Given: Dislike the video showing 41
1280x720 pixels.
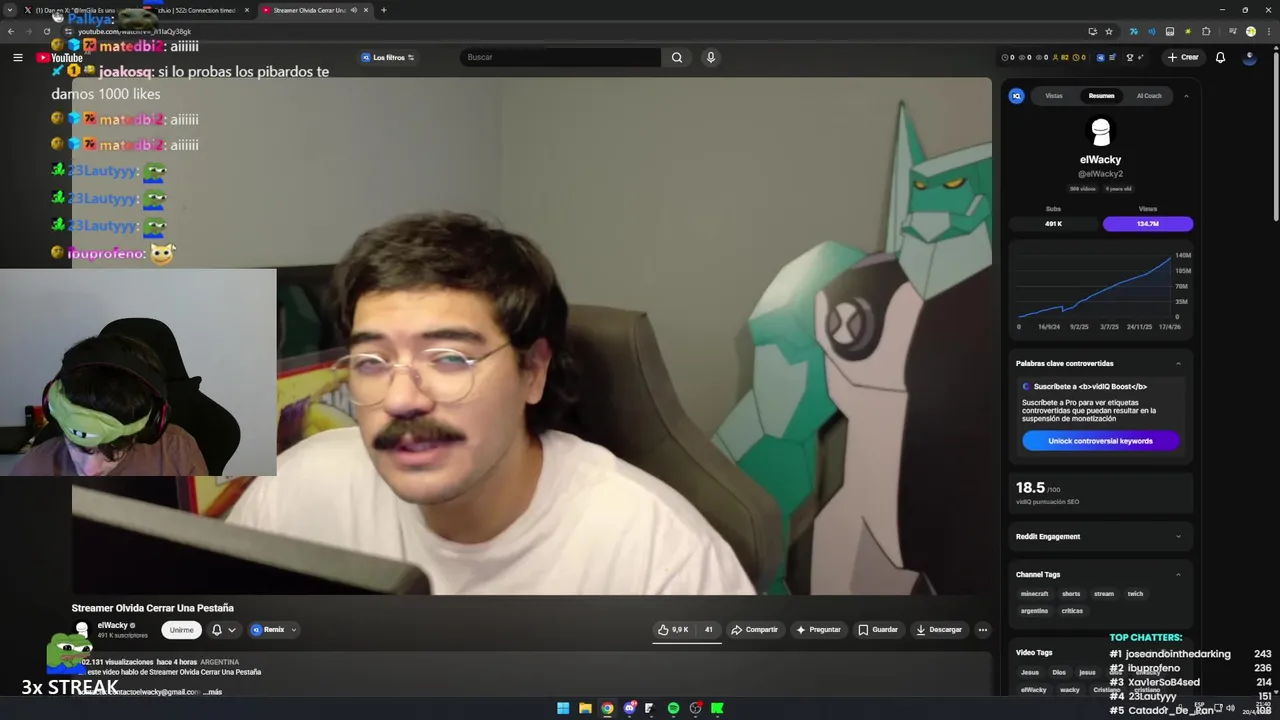Looking at the screenshot, I should 709,630.
